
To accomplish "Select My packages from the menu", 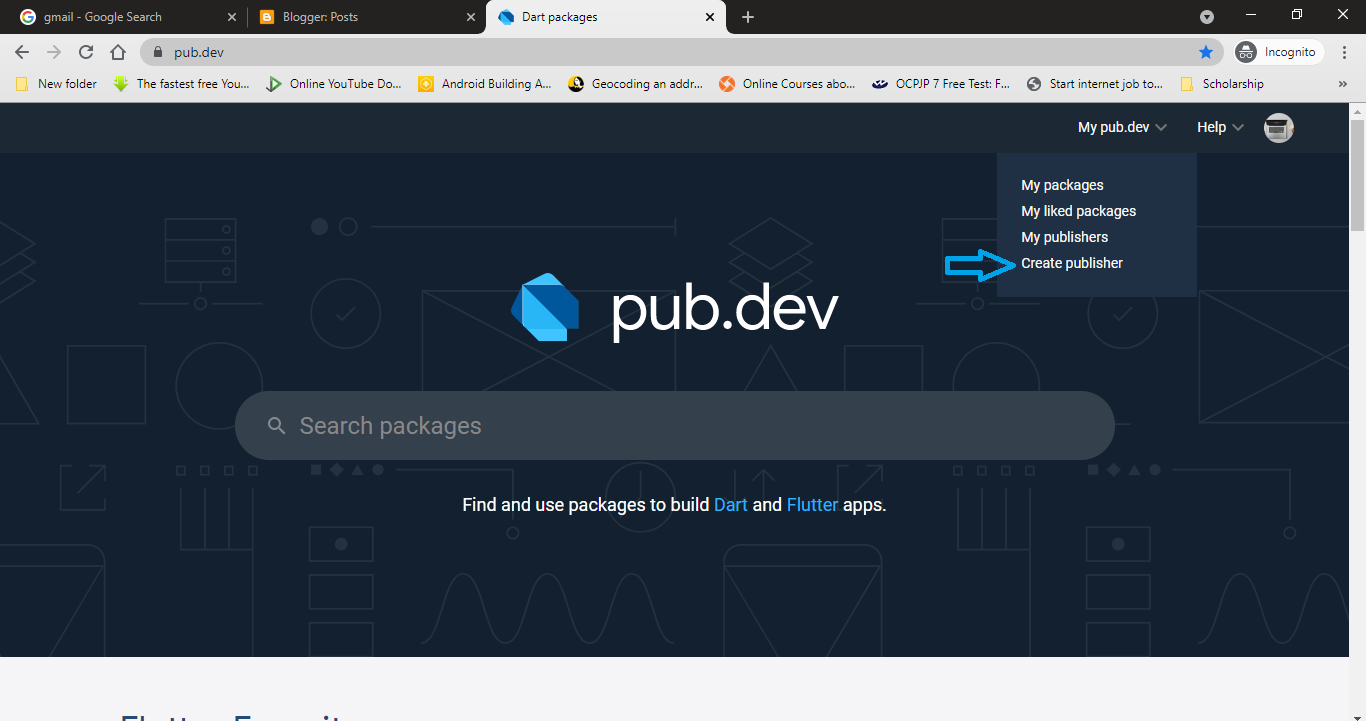I will click(1062, 185).
